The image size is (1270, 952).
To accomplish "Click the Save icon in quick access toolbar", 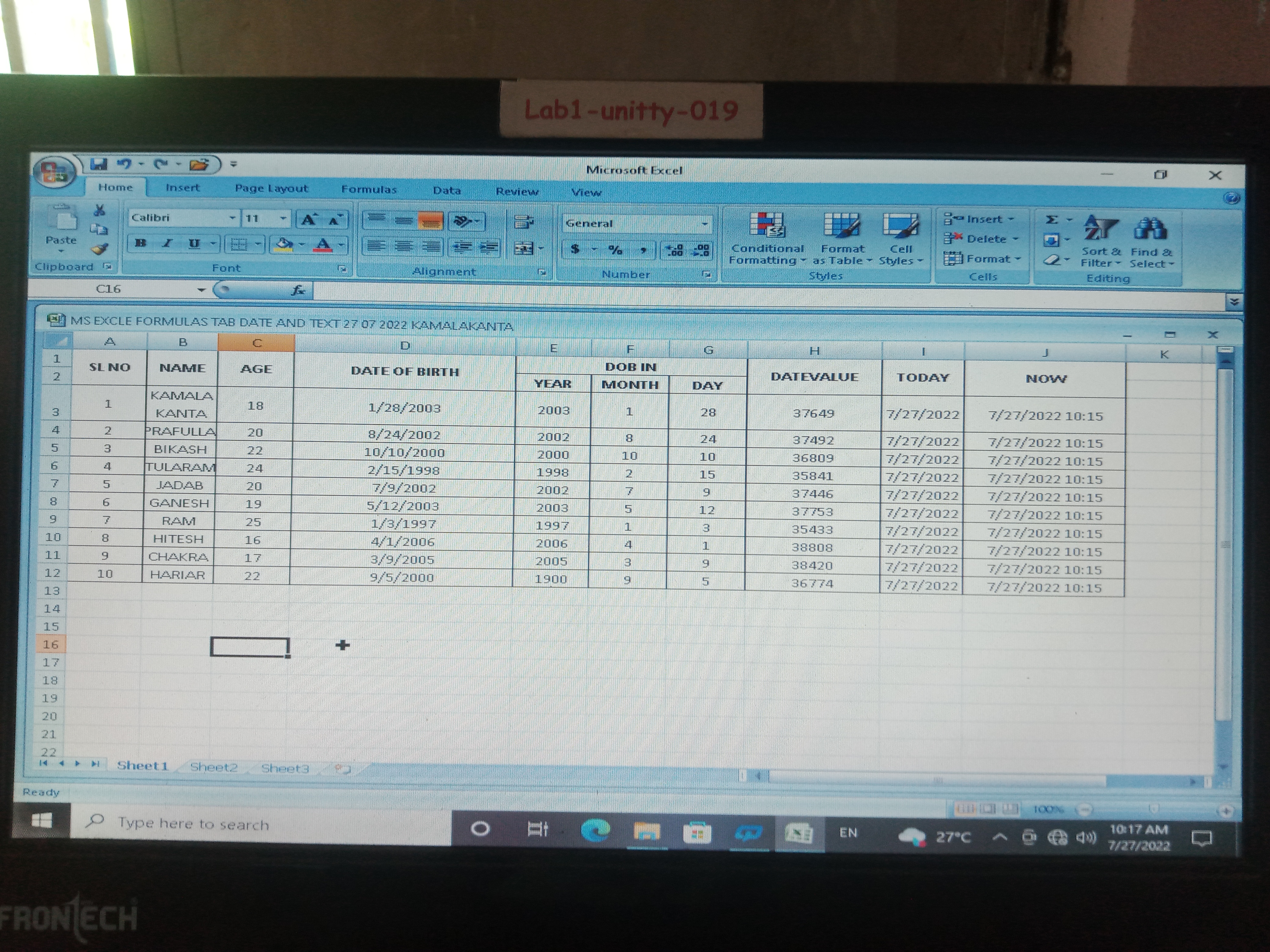I will point(99,165).
